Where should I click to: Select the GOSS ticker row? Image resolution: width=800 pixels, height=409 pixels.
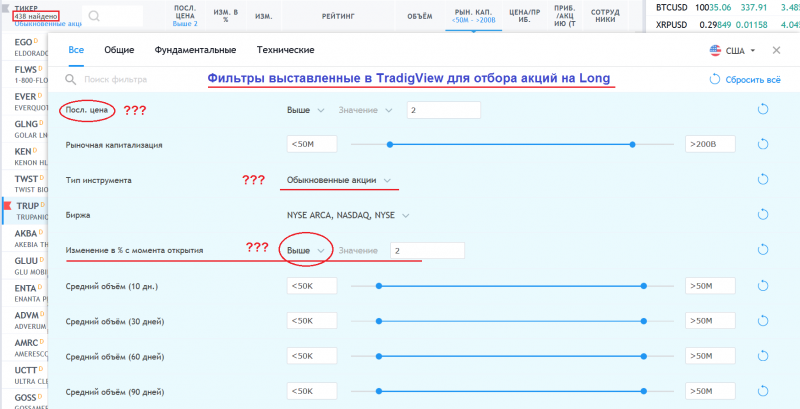pyautogui.click(x=24, y=400)
